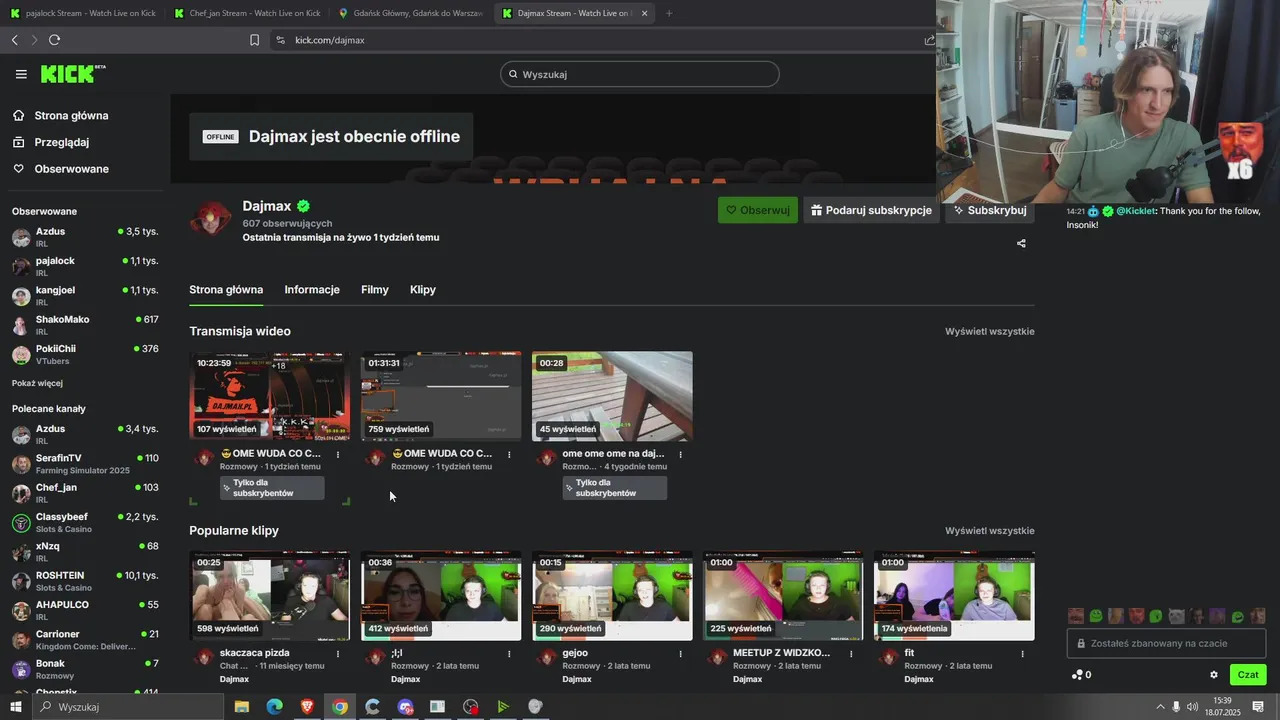This screenshot has height=720, width=1280.
Task: Switch to the Chef_jan Stream browser tab
Action: point(246,13)
